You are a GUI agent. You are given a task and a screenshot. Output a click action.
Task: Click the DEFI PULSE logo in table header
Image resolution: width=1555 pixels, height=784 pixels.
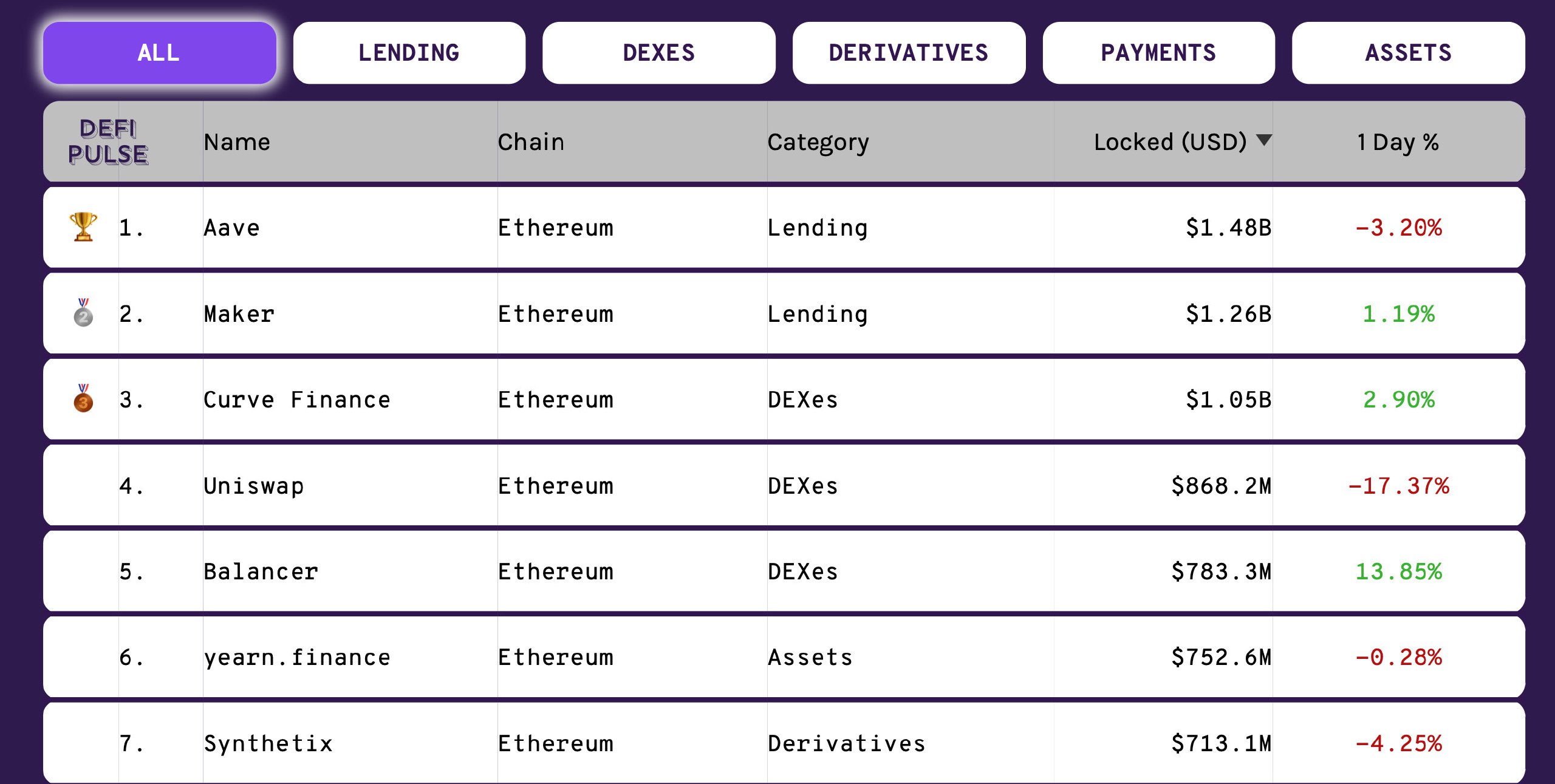point(108,141)
